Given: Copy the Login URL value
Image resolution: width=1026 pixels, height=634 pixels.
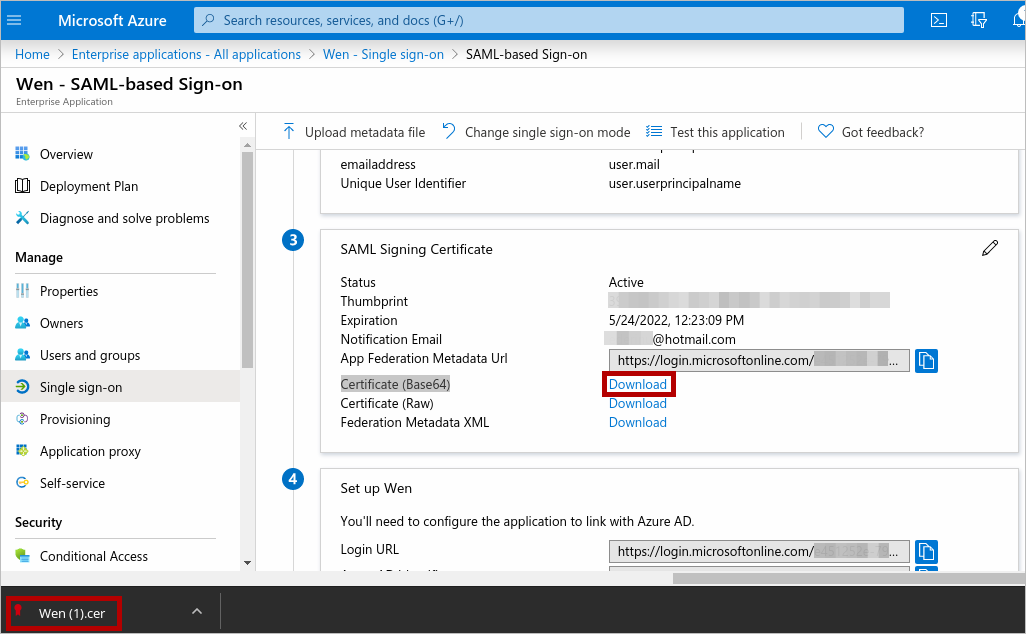Looking at the screenshot, I should 926,551.
